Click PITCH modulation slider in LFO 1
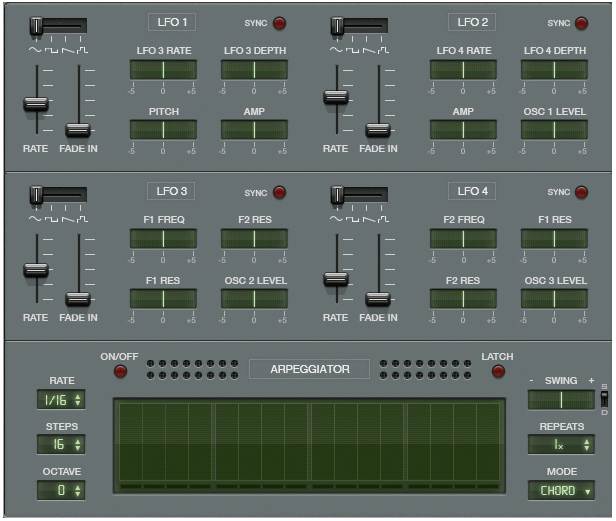This screenshot has width=616, height=521. pyautogui.click(x=163, y=130)
